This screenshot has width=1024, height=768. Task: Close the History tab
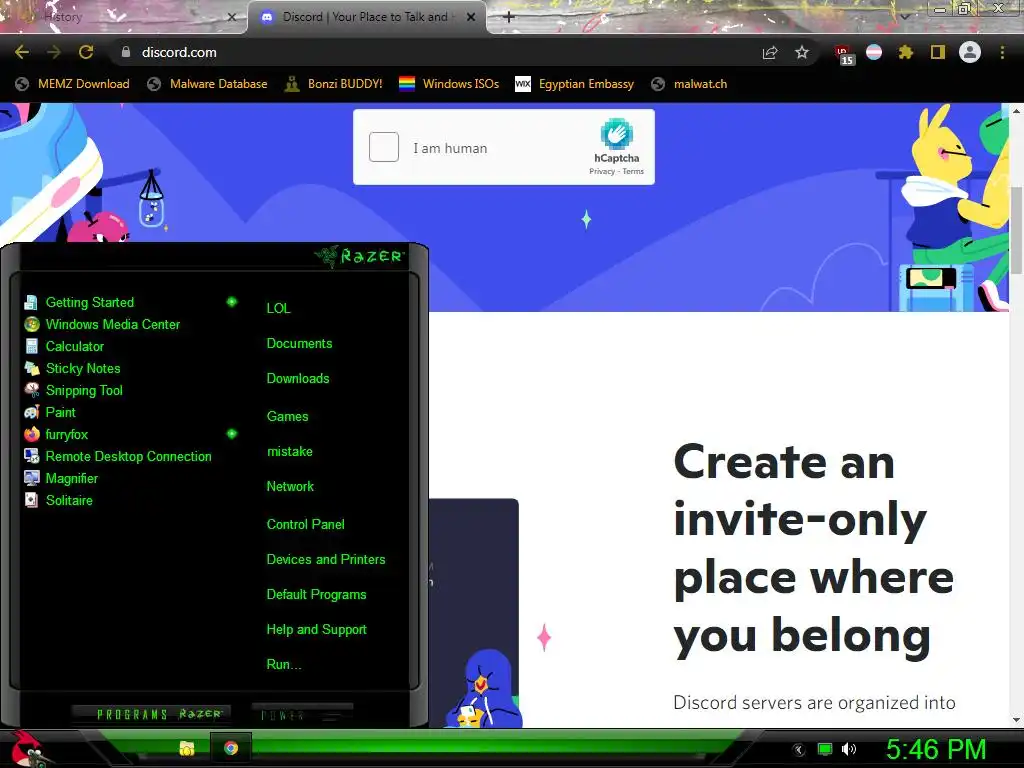point(232,17)
